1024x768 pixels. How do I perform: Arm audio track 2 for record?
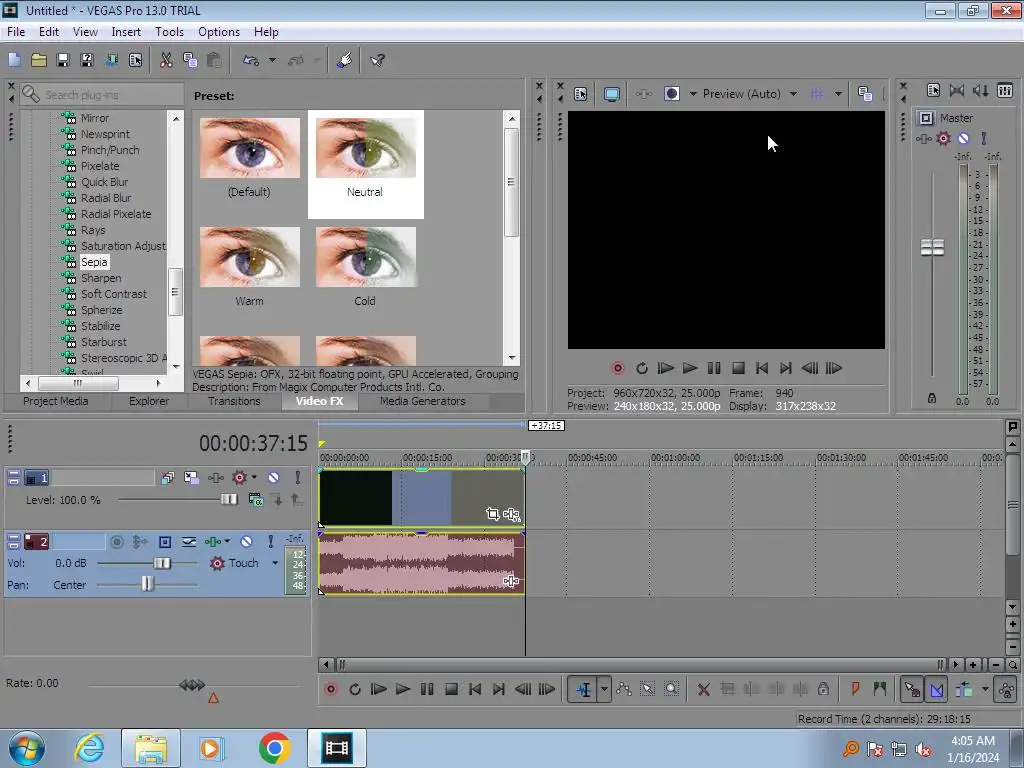tap(117, 541)
